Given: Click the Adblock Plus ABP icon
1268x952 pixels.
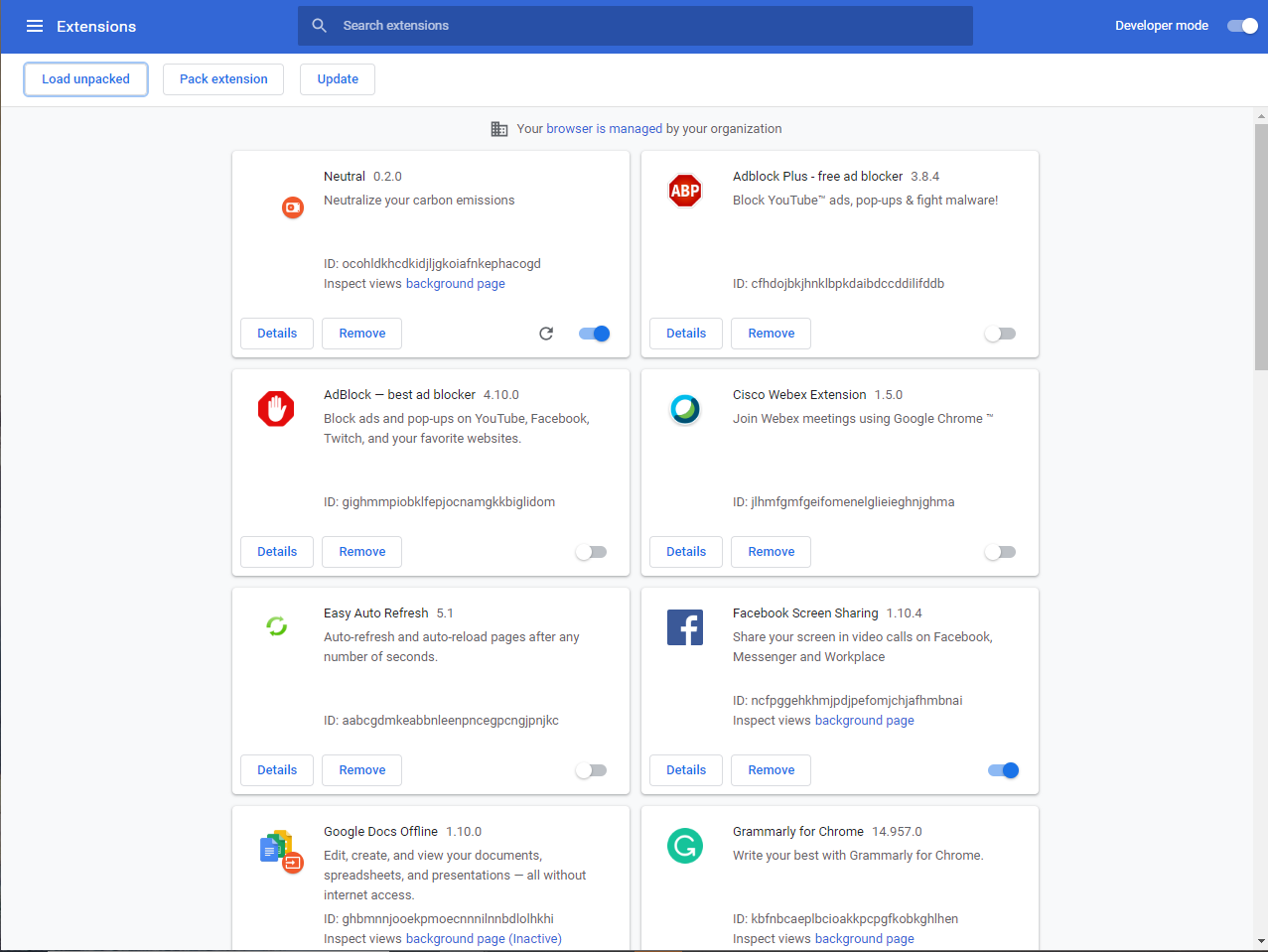Looking at the screenshot, I should pyautogui.click(x=685, y=191).
